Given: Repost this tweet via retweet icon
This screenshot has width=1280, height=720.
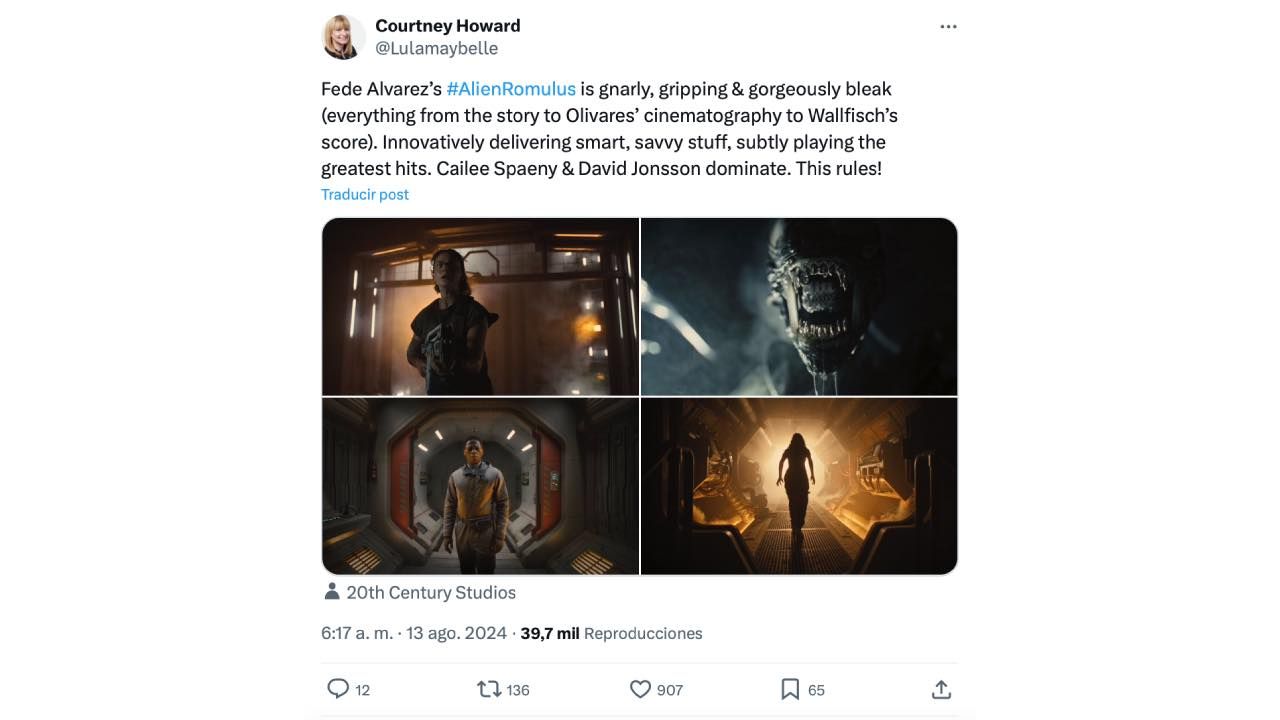Looking at the screenshot, I should (489, 689).
